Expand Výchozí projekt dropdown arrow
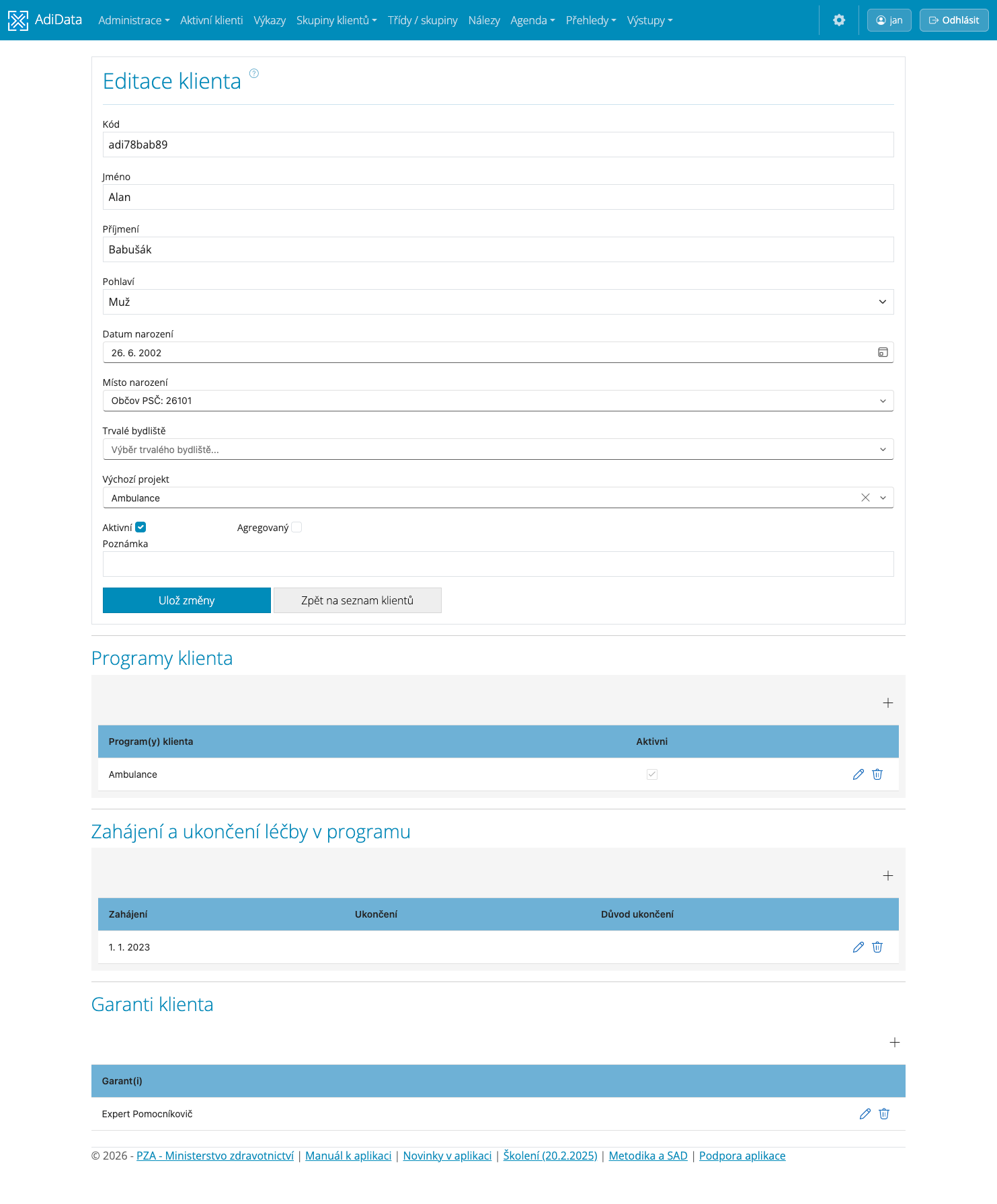 tap(883, 497)
